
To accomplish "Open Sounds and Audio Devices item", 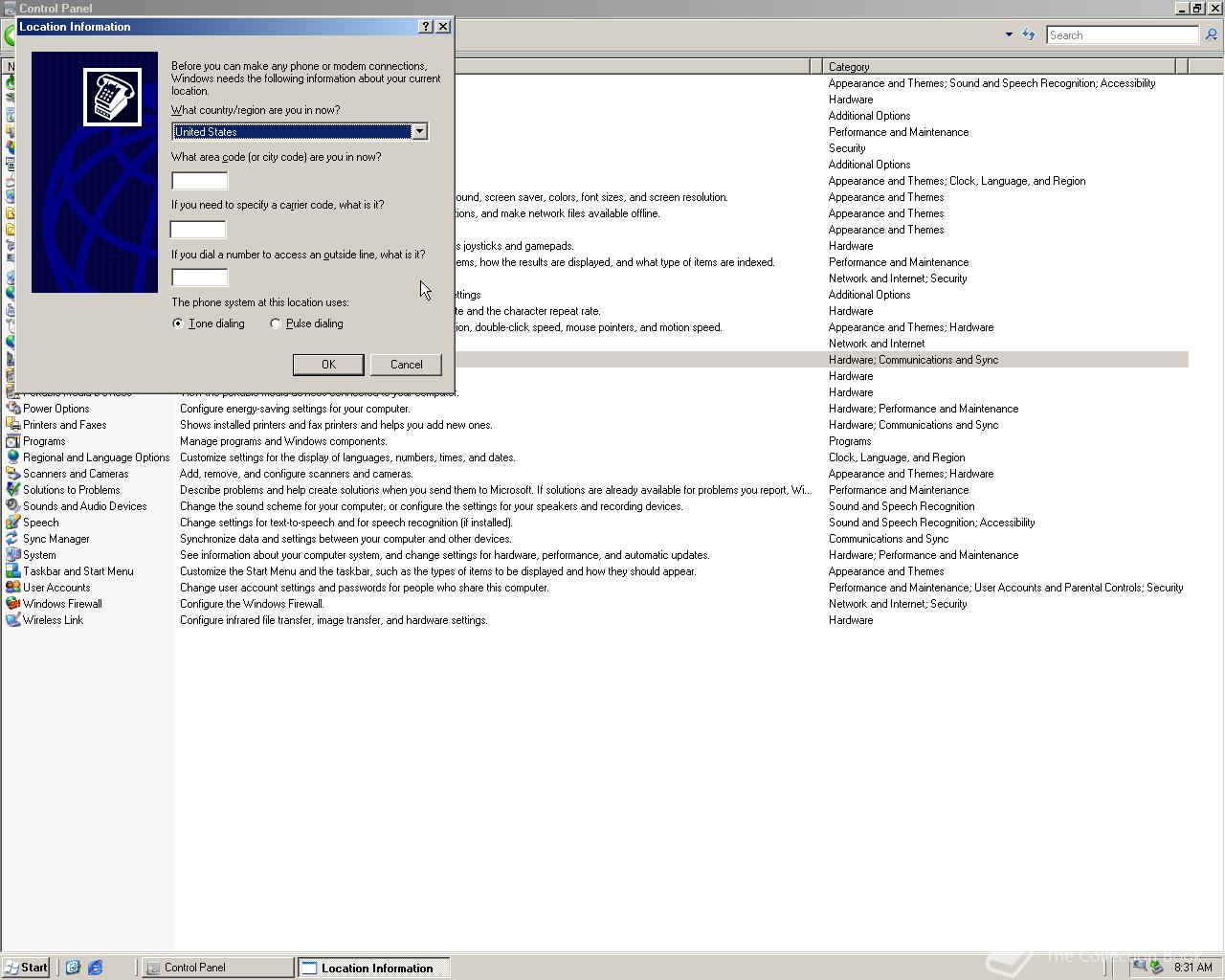I will pos(85,506).
